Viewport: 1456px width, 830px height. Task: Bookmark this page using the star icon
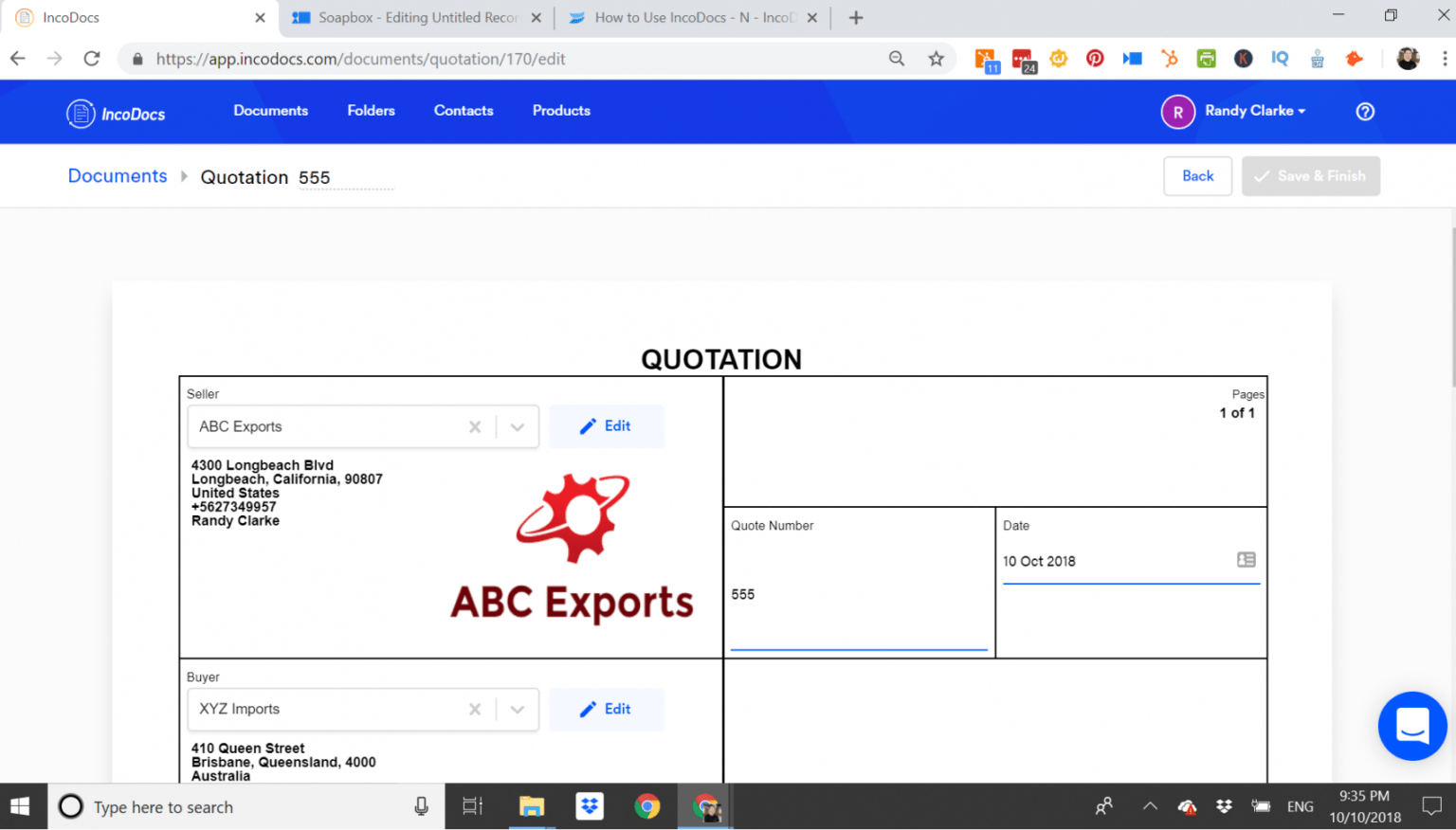pos(937,58)
